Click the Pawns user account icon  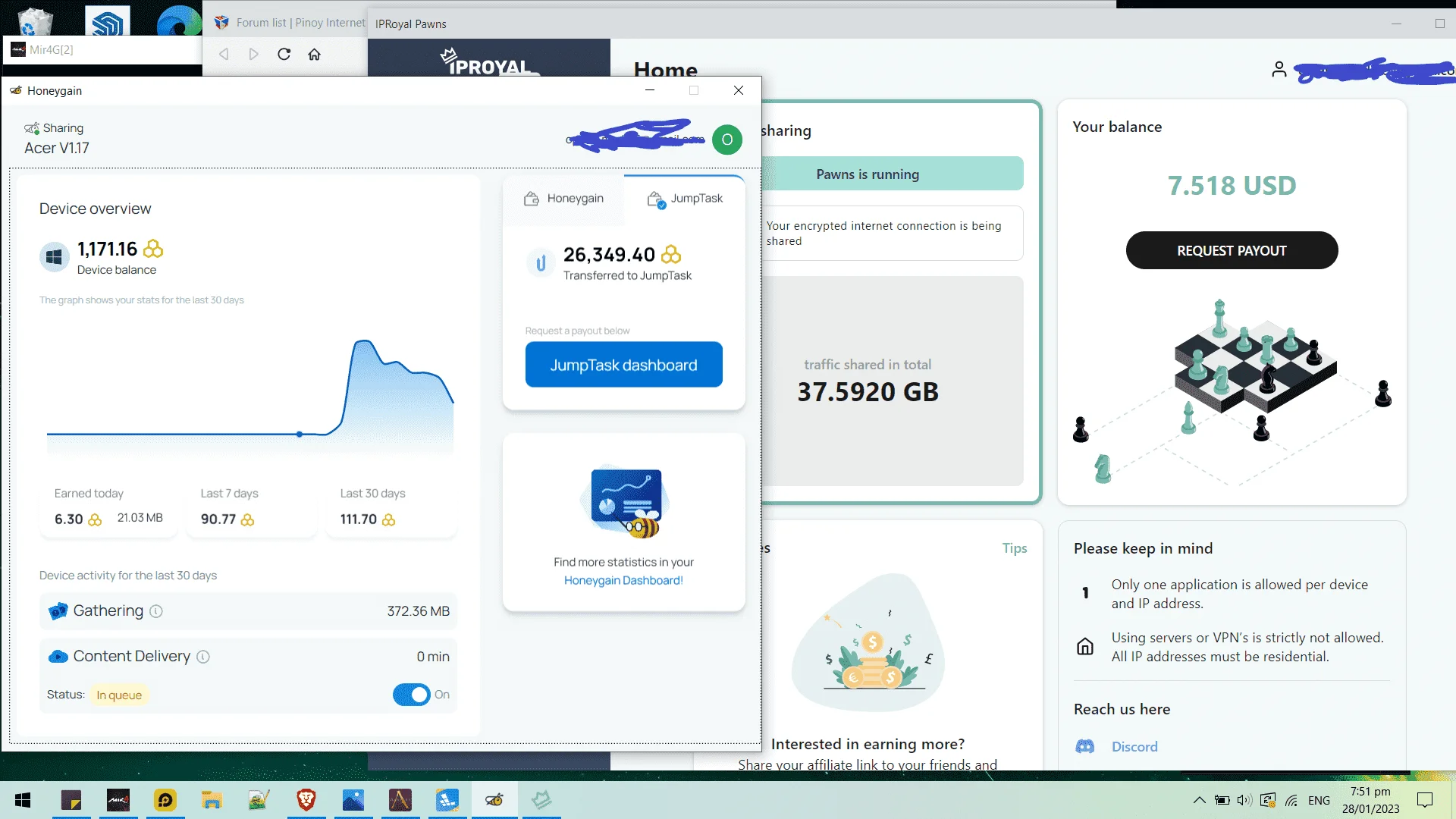tap(1279, 70)
